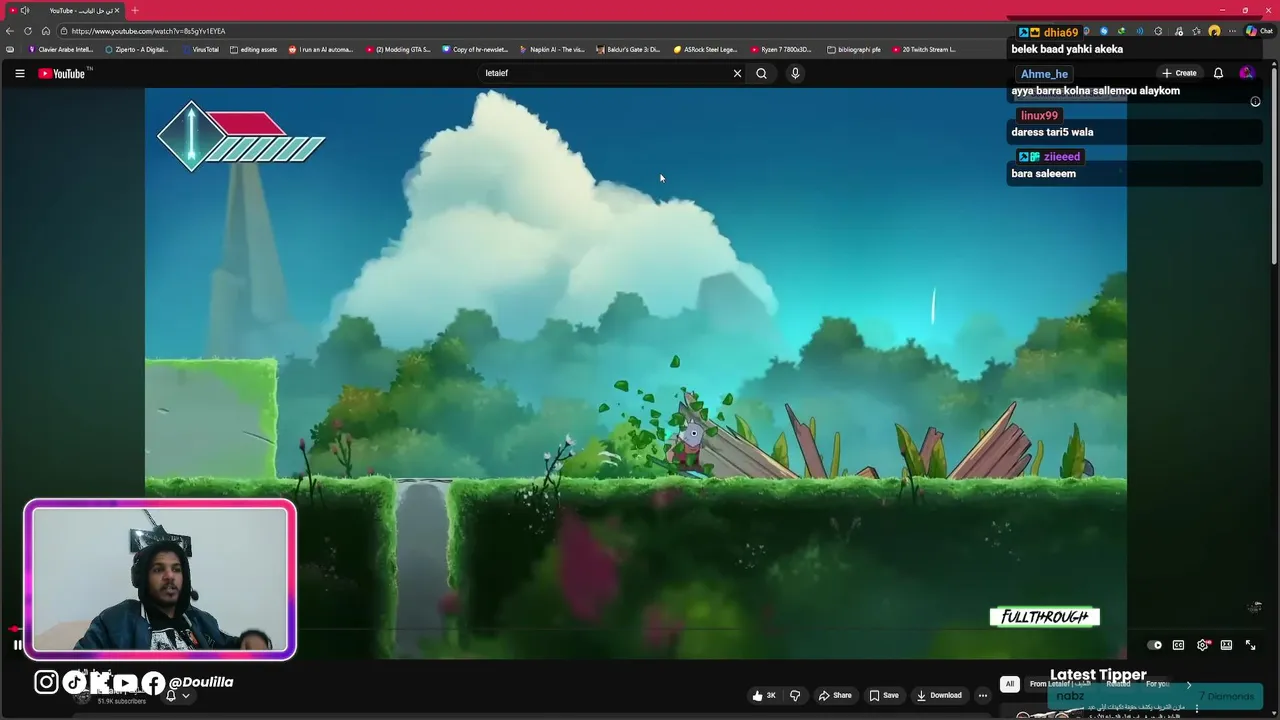This screenshot has height=720, width=1280.
Task: Open the browser Chat sidebar button
Action: [1259, 31]
